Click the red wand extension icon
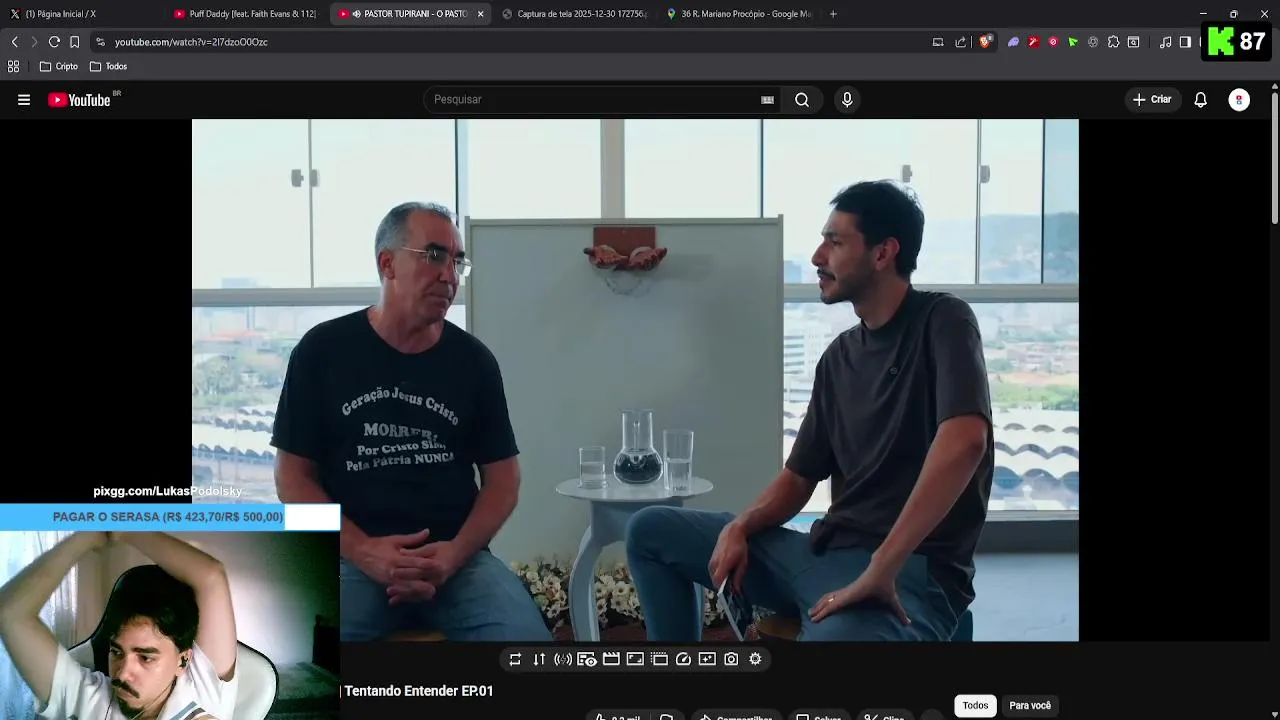 coord(1033,42)
